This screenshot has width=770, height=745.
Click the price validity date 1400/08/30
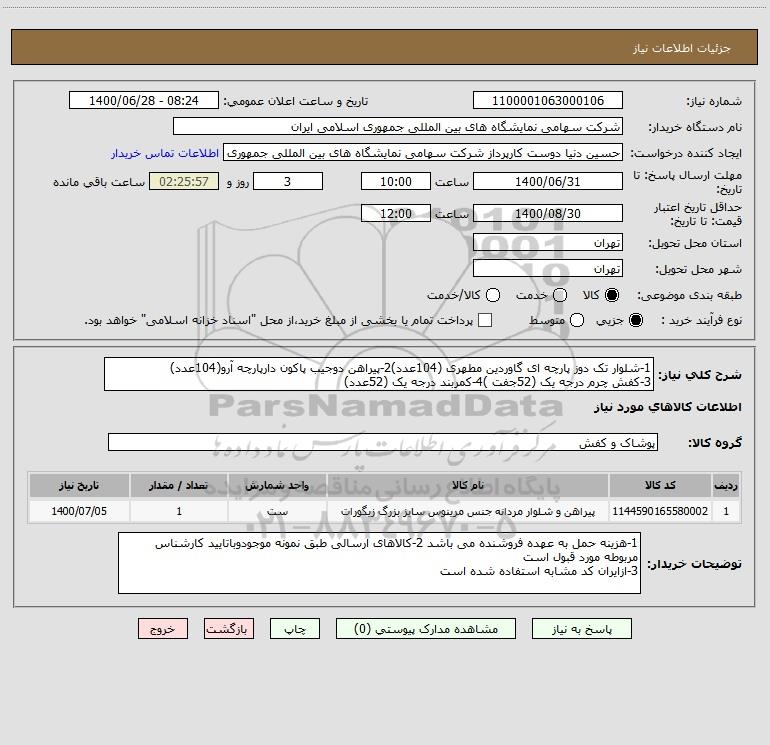click(548, 213)
